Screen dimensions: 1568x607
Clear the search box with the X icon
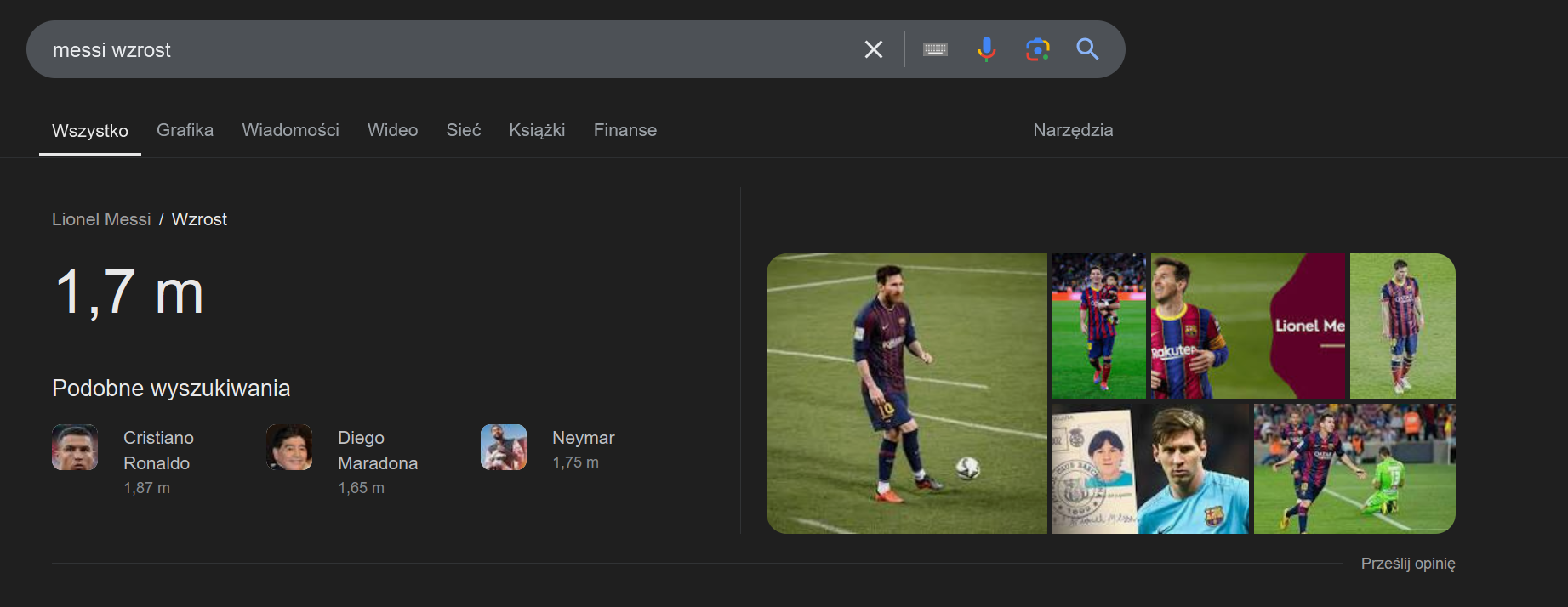[873, 49]
